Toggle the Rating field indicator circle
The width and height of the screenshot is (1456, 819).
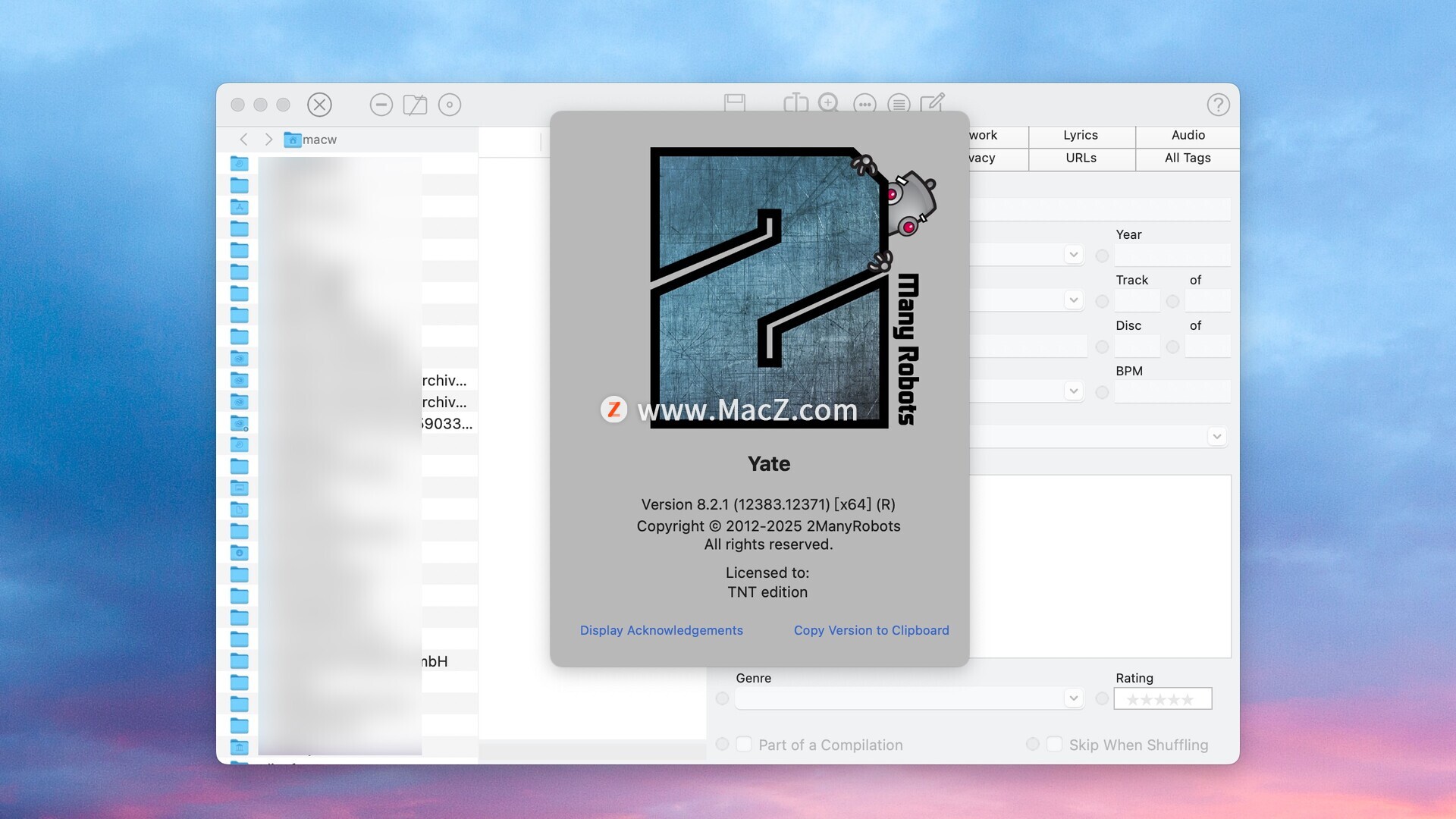[1102, 698]
